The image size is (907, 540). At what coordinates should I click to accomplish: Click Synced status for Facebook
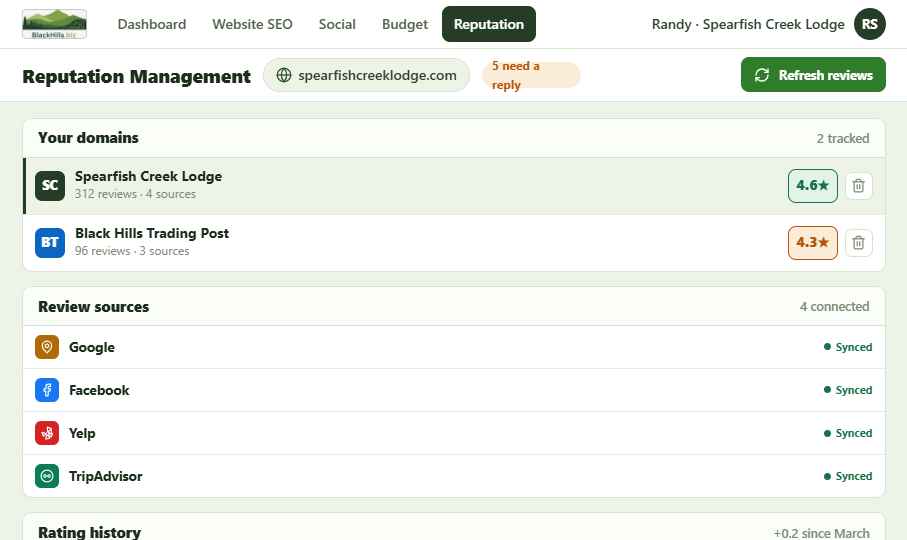click(848, 390)
